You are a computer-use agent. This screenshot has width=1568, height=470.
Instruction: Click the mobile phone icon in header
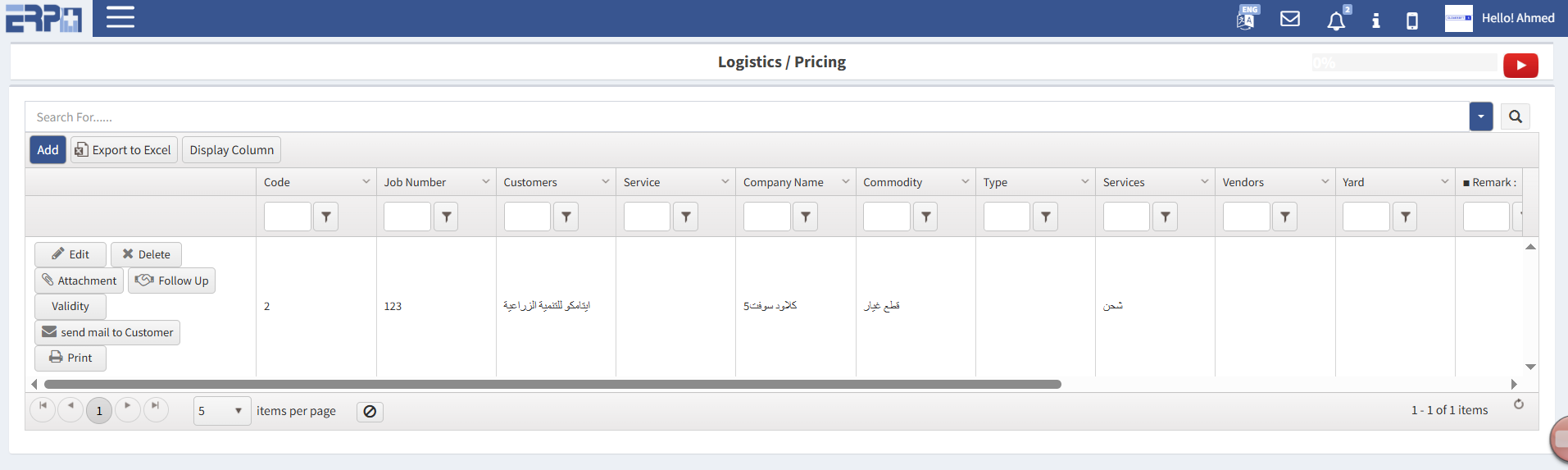tap(1412, 21)
